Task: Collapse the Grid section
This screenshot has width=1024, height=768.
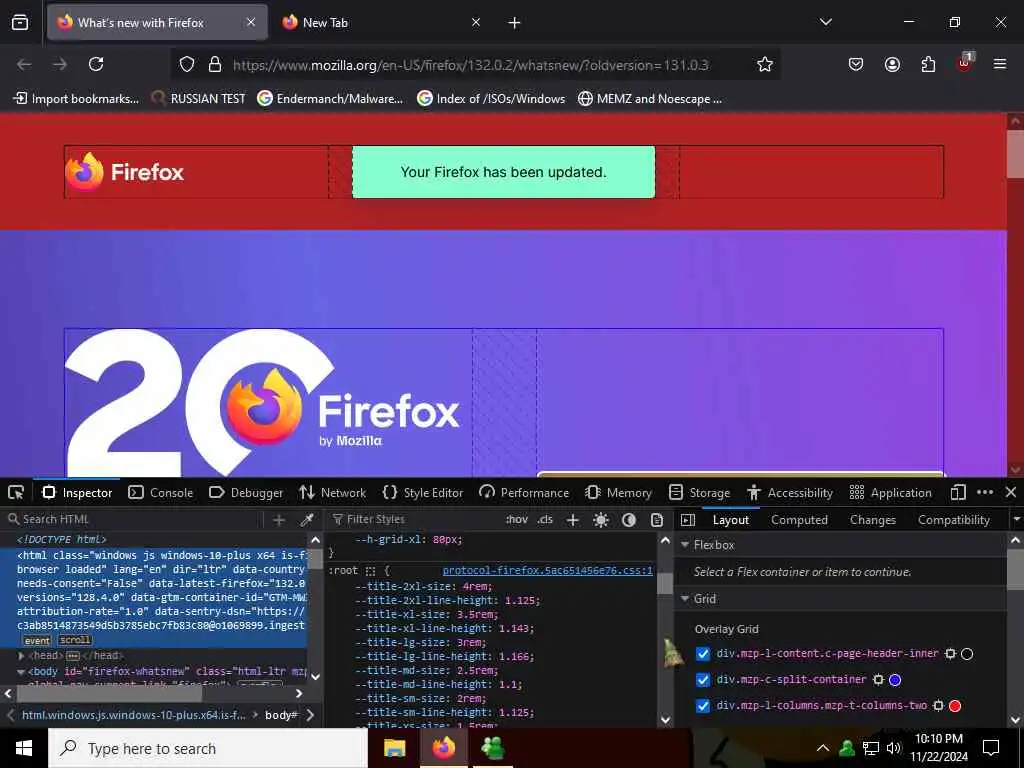Action: pyautogui.click(x=685, y=599)
